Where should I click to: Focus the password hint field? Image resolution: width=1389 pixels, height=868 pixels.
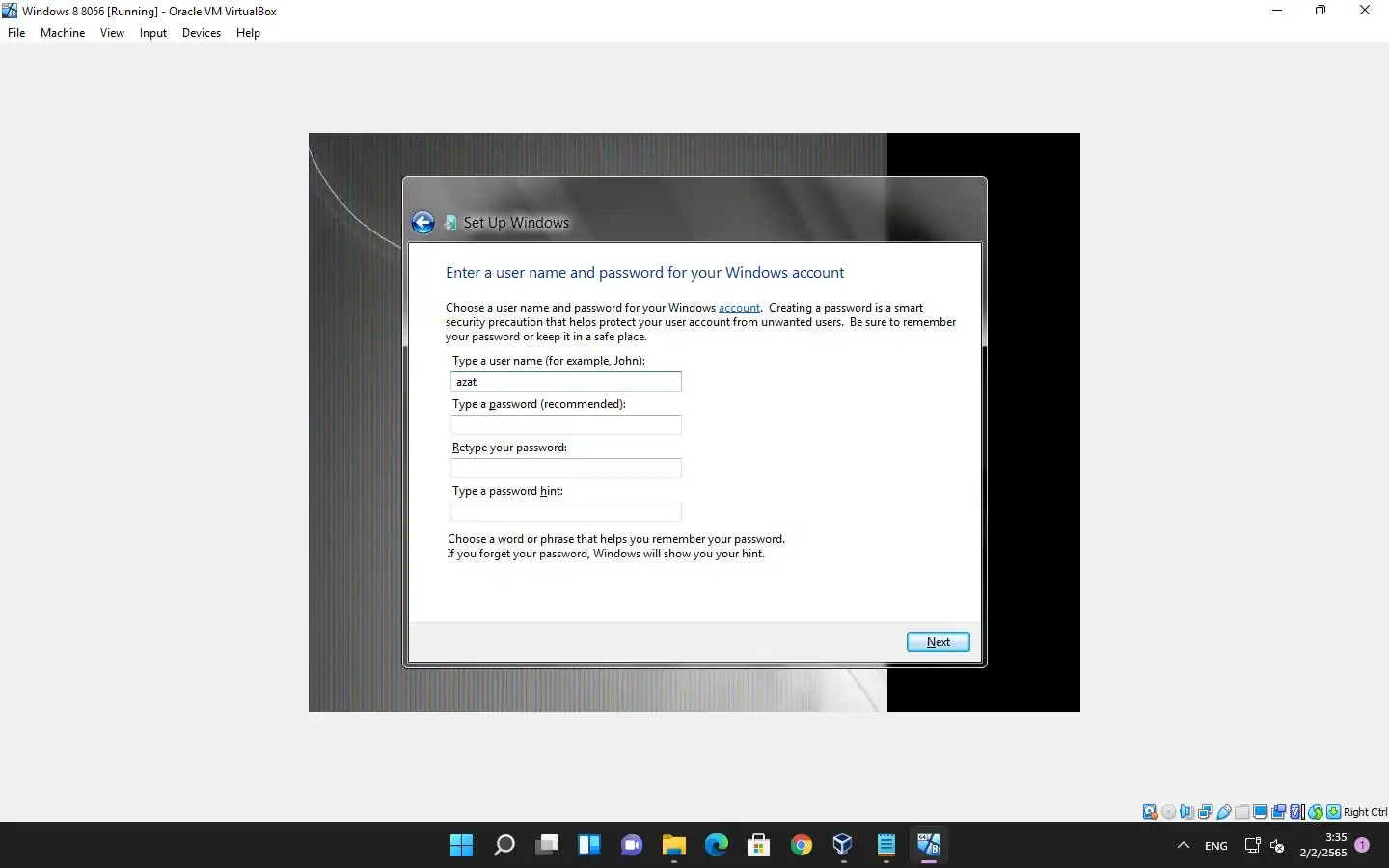click(x=566, y=512)
